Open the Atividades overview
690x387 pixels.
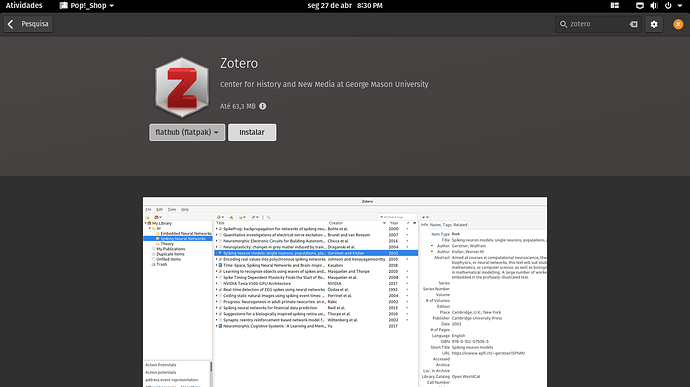click(x=24, y=5)
